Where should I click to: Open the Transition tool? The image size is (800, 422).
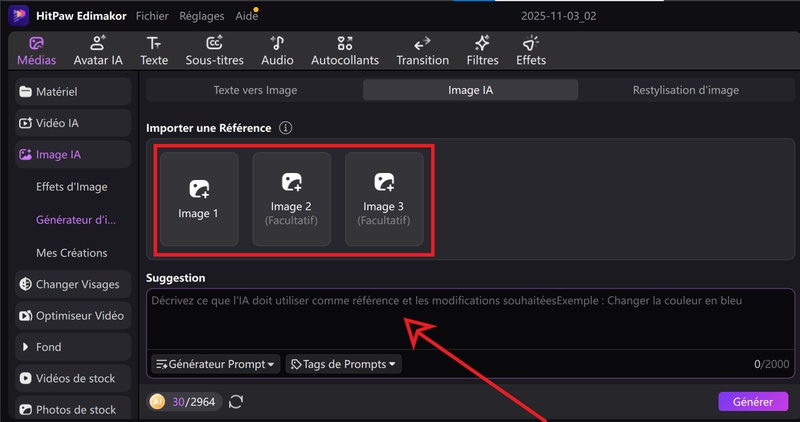tap(422, 52)
